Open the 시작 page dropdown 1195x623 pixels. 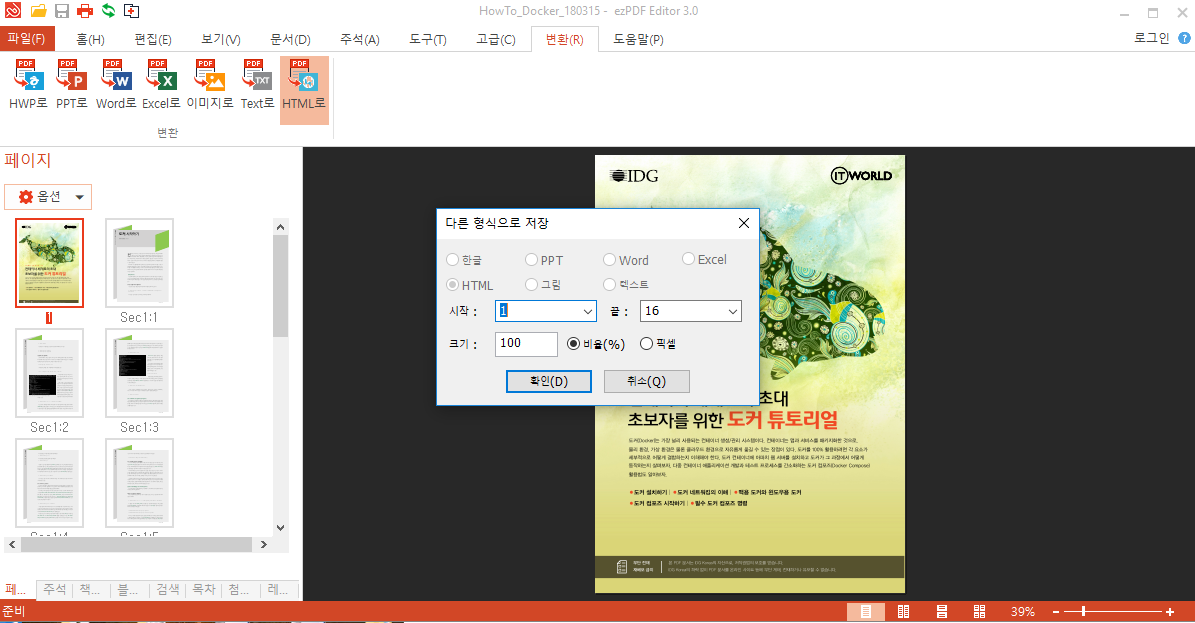(x=588, y=311)
